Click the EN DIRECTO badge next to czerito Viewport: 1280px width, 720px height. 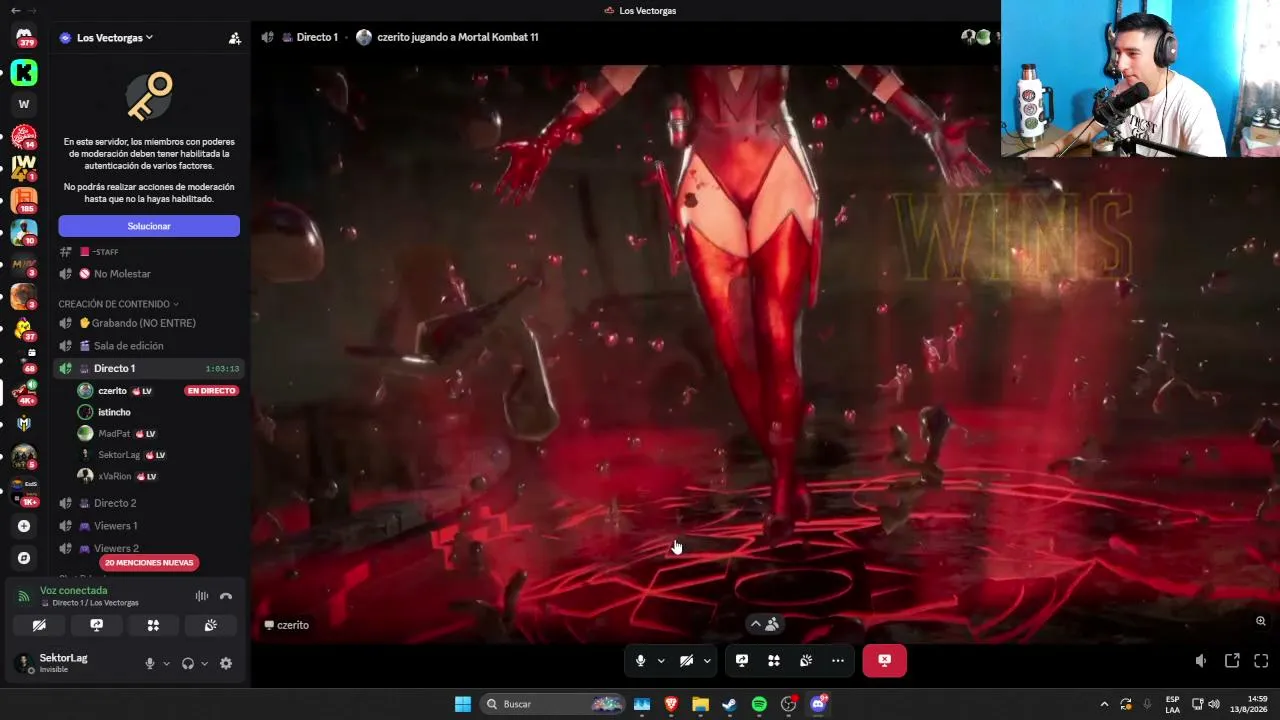click(211, 391)
